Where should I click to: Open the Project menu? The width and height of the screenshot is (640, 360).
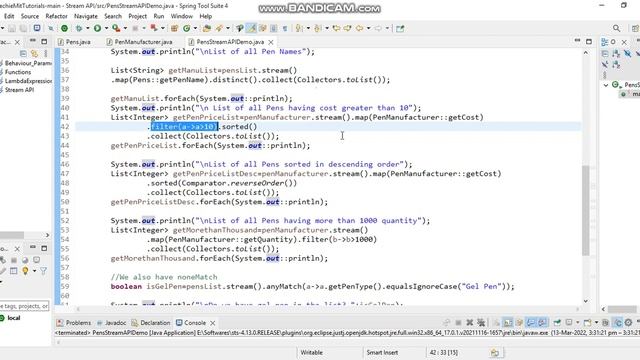[x=138, y=16]
